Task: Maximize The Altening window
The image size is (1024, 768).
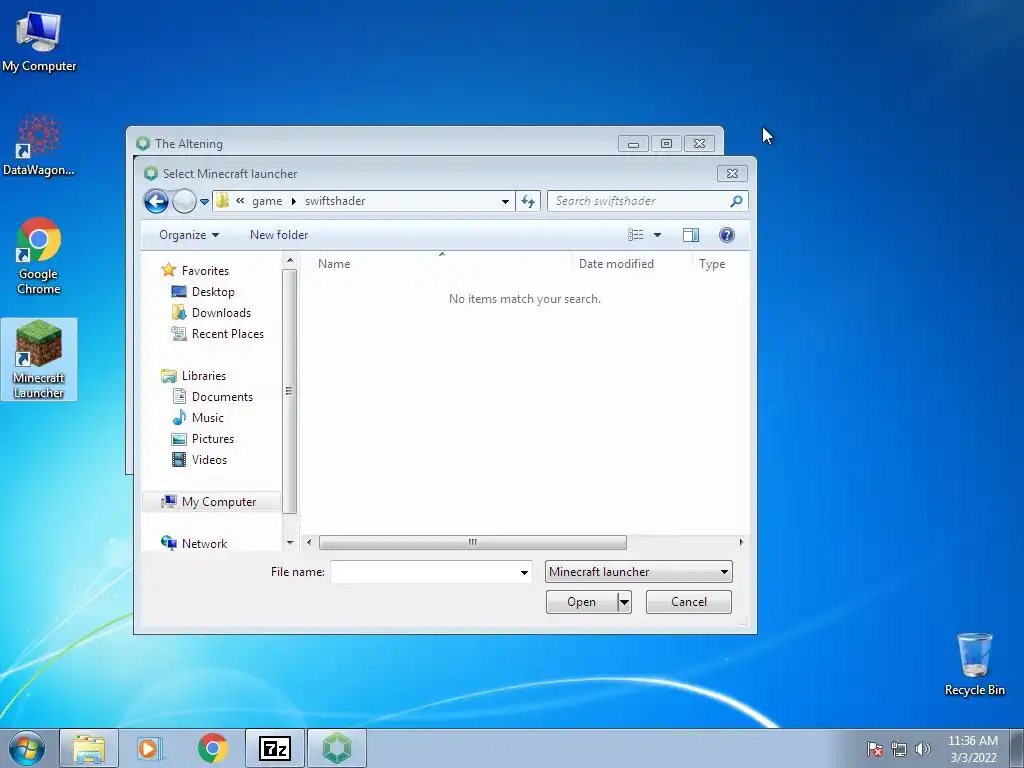Action: pos(666,144)
